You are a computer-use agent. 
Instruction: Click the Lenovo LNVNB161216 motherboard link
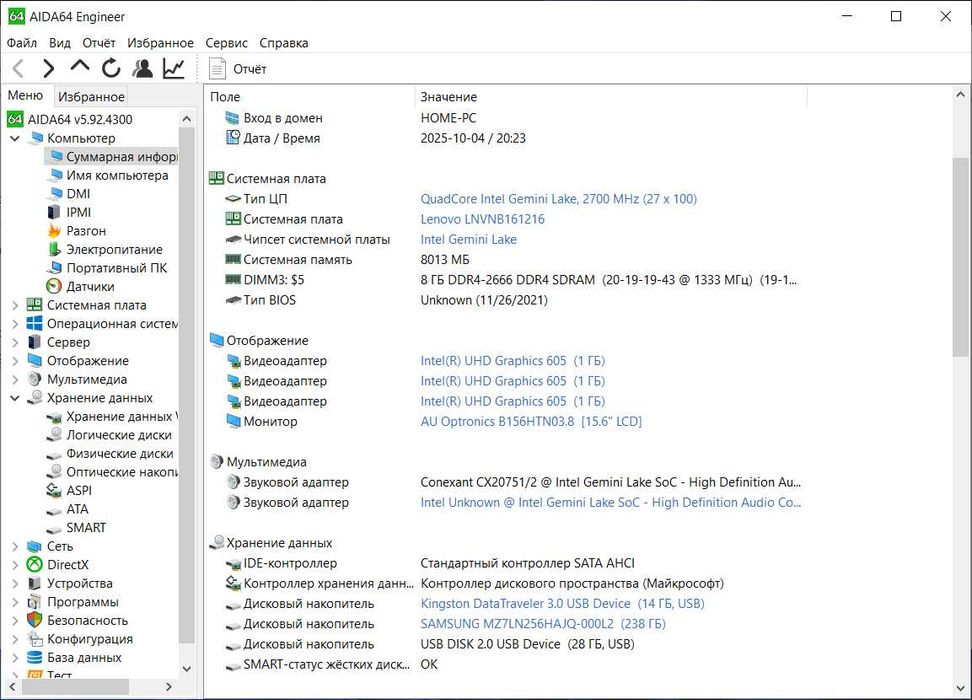(482, 219)
